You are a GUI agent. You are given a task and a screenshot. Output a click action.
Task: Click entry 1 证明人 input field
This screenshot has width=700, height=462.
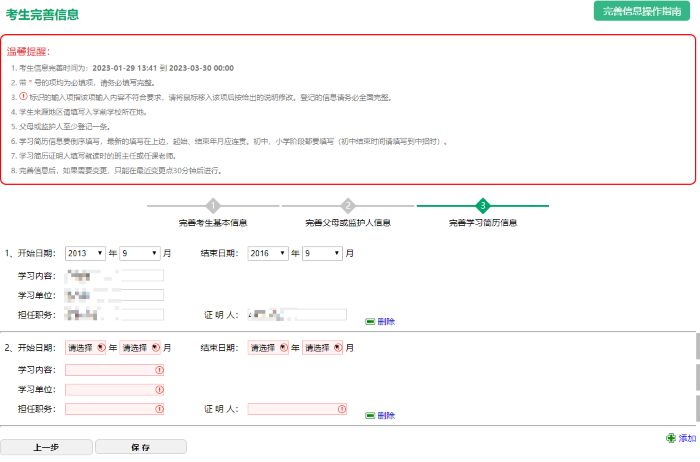click(x=297, y=315)
